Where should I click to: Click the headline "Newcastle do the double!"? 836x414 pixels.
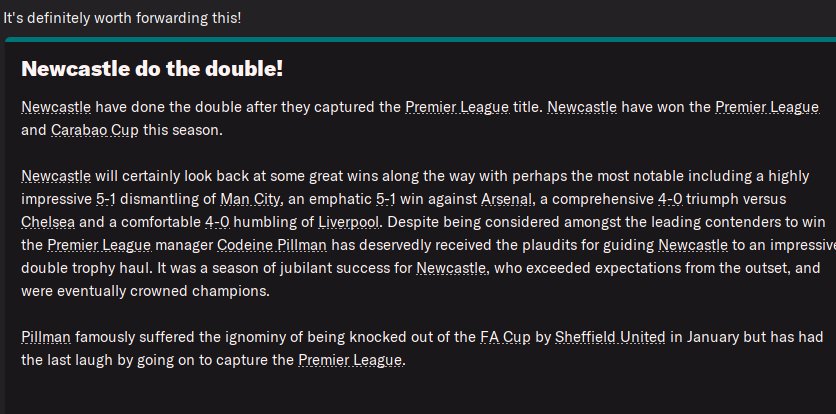(151, 69)
